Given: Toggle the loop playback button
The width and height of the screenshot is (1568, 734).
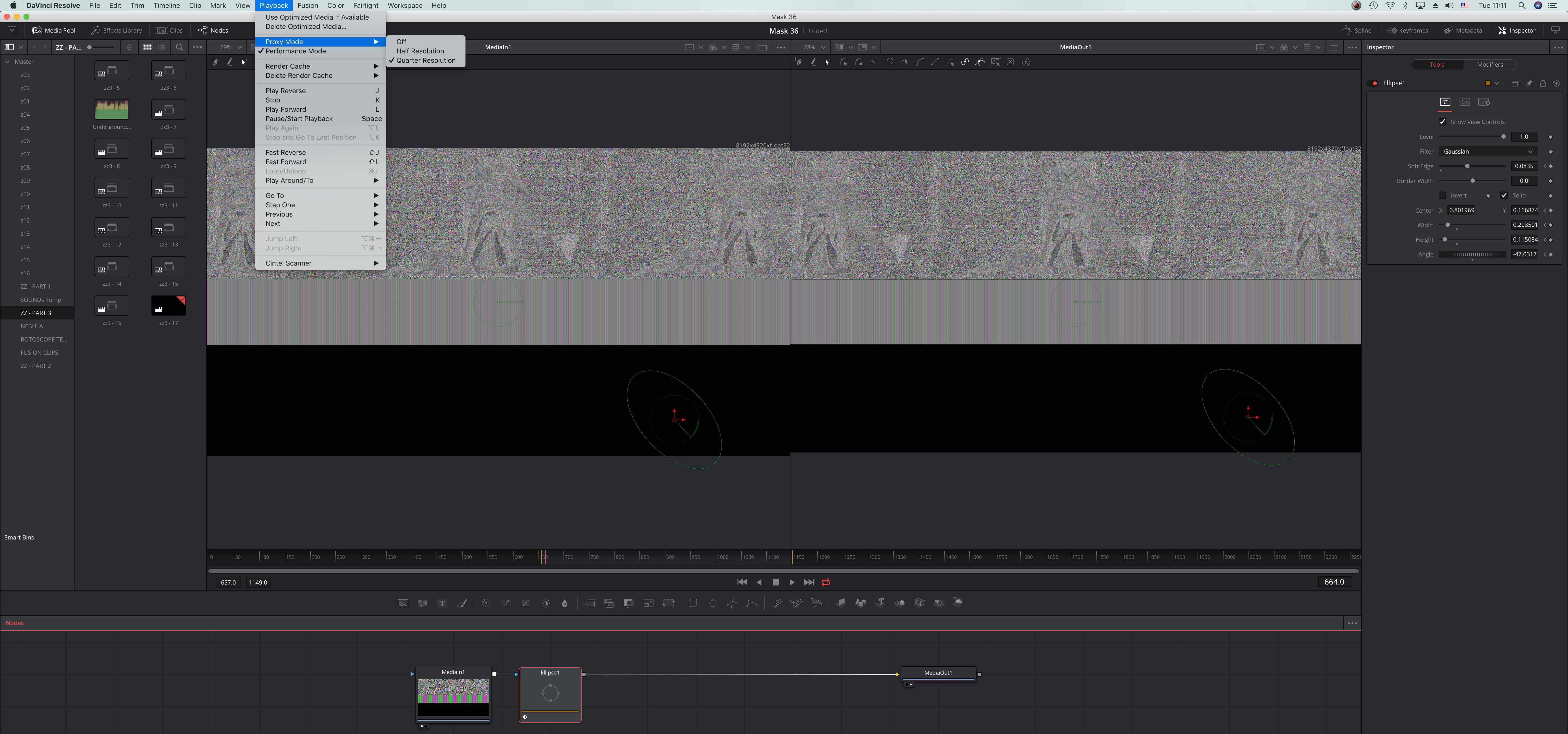Looking at the screenshot, I should pyautogui.click(x=825, y=582).
